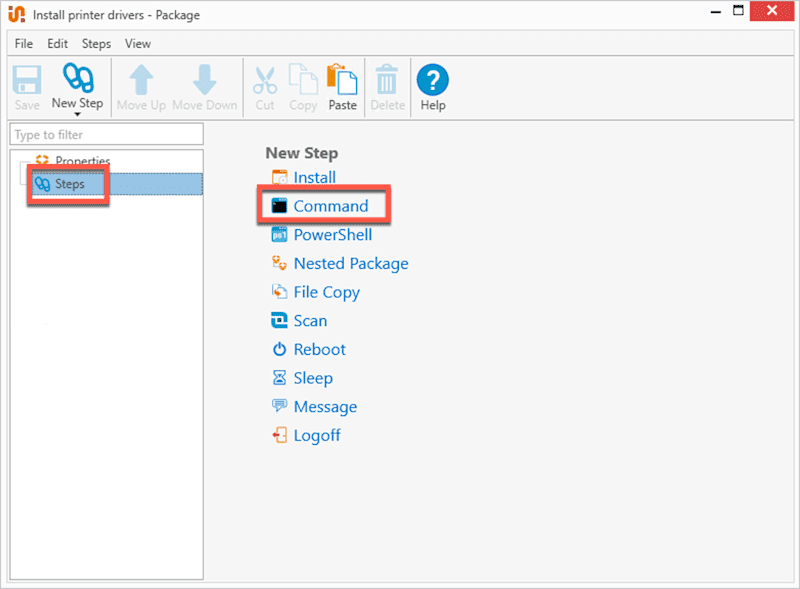Add a File Copy step link

point(327,292)
